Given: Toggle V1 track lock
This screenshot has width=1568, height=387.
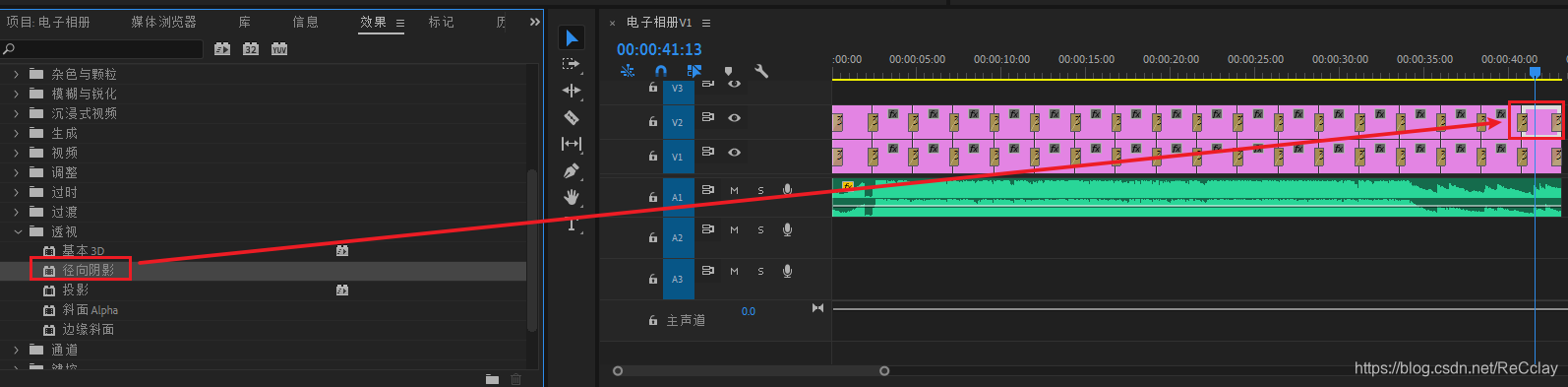Looking at the screenshot, I should point(652,156).
